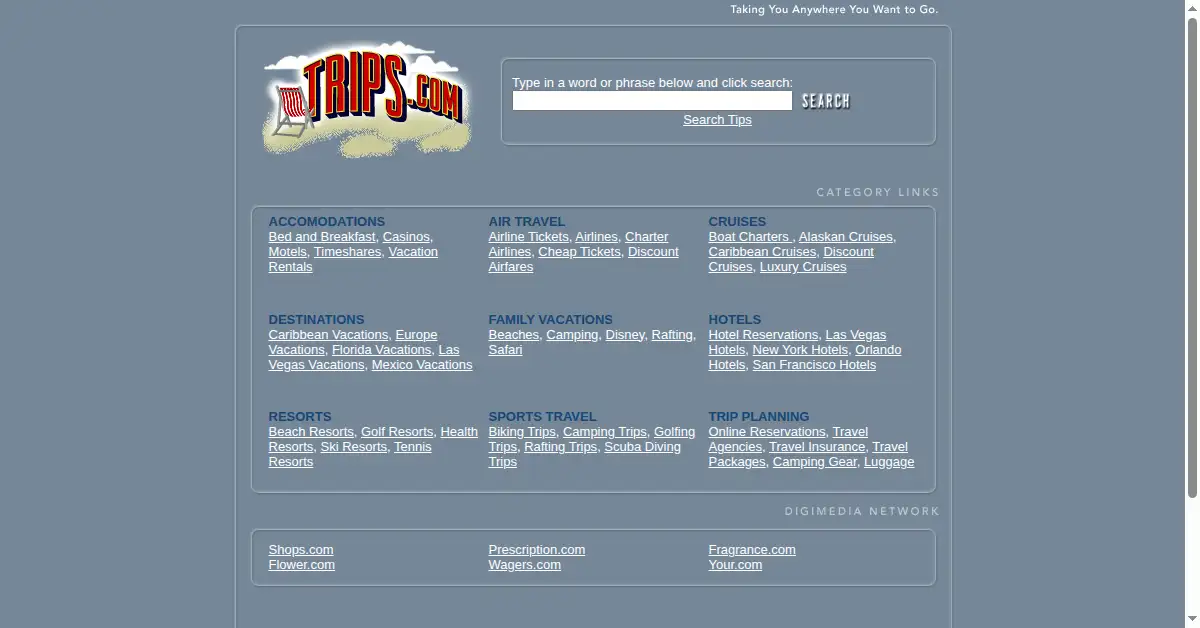Click the SPORTS TRAVEL category heading

[542, 417]
